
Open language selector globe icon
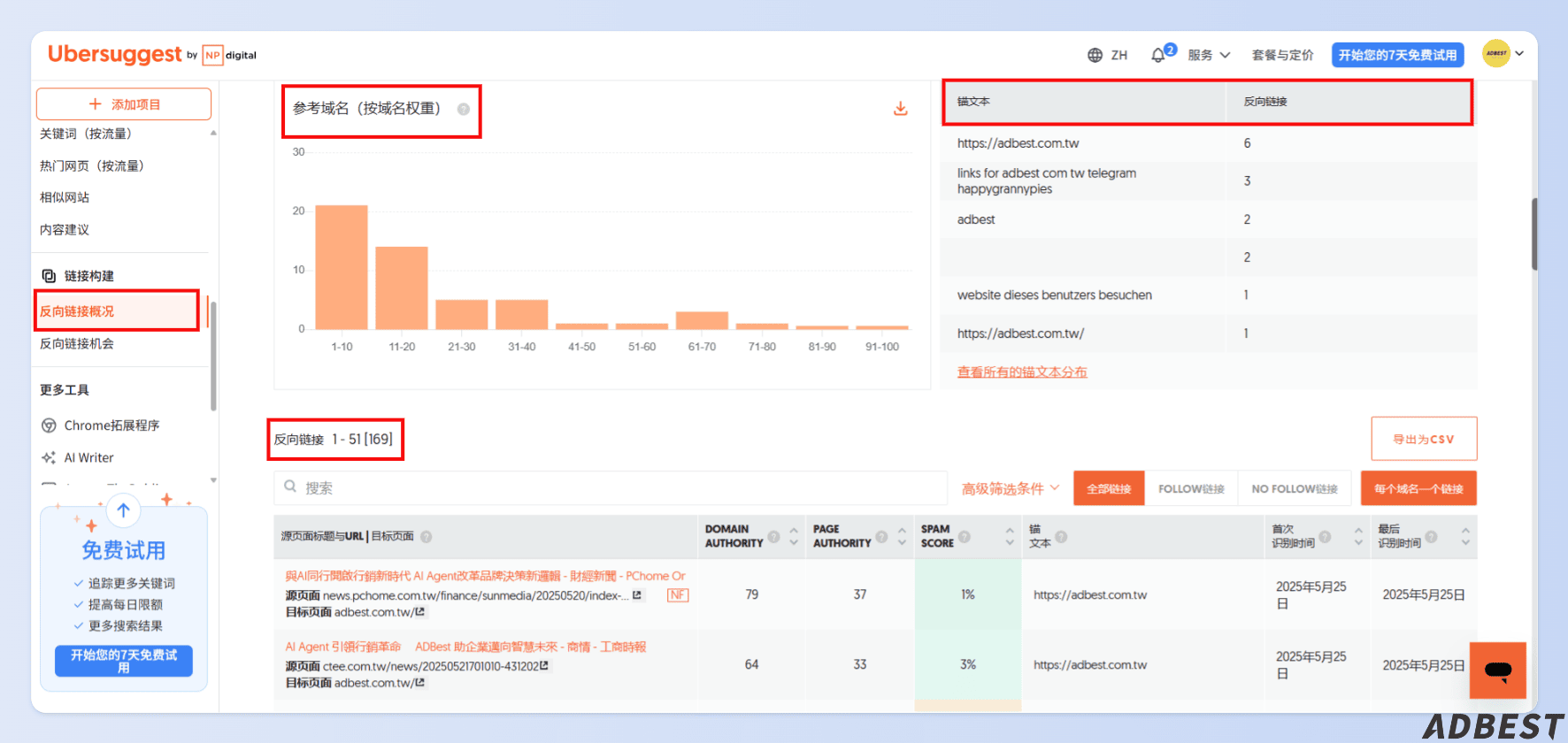tap(1095, 55)
